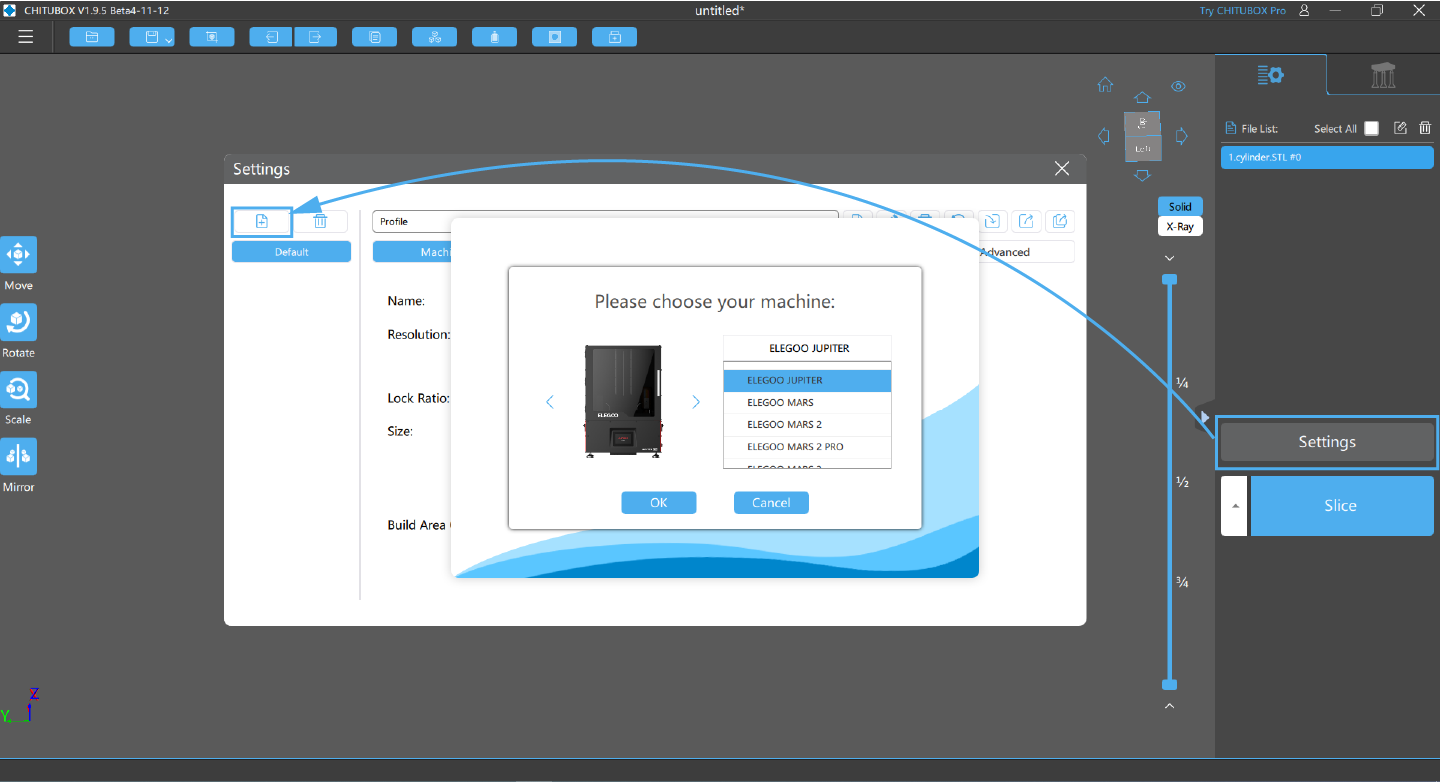This screenshot has height=782, width=1440.
Task: Click the save project toolbar icon
Action: pos(151,37)
